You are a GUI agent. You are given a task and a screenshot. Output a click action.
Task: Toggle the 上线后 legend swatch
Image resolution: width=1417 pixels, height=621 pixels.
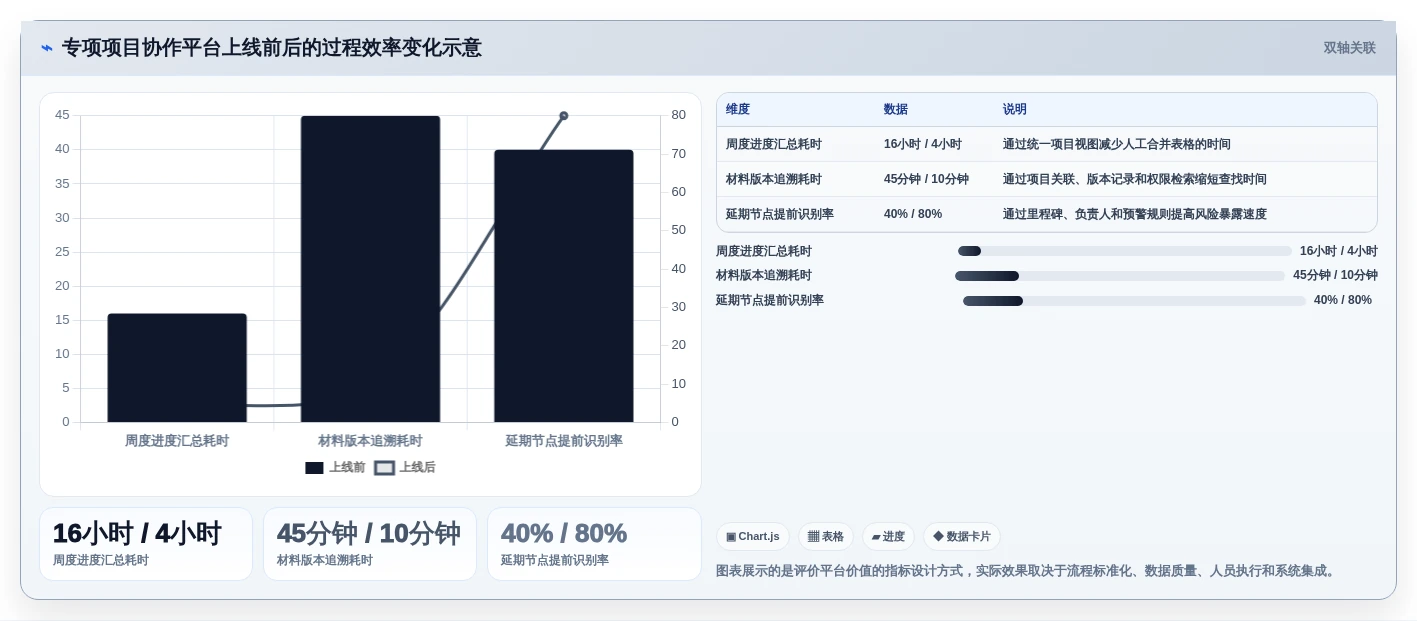[x=385, y=468]
